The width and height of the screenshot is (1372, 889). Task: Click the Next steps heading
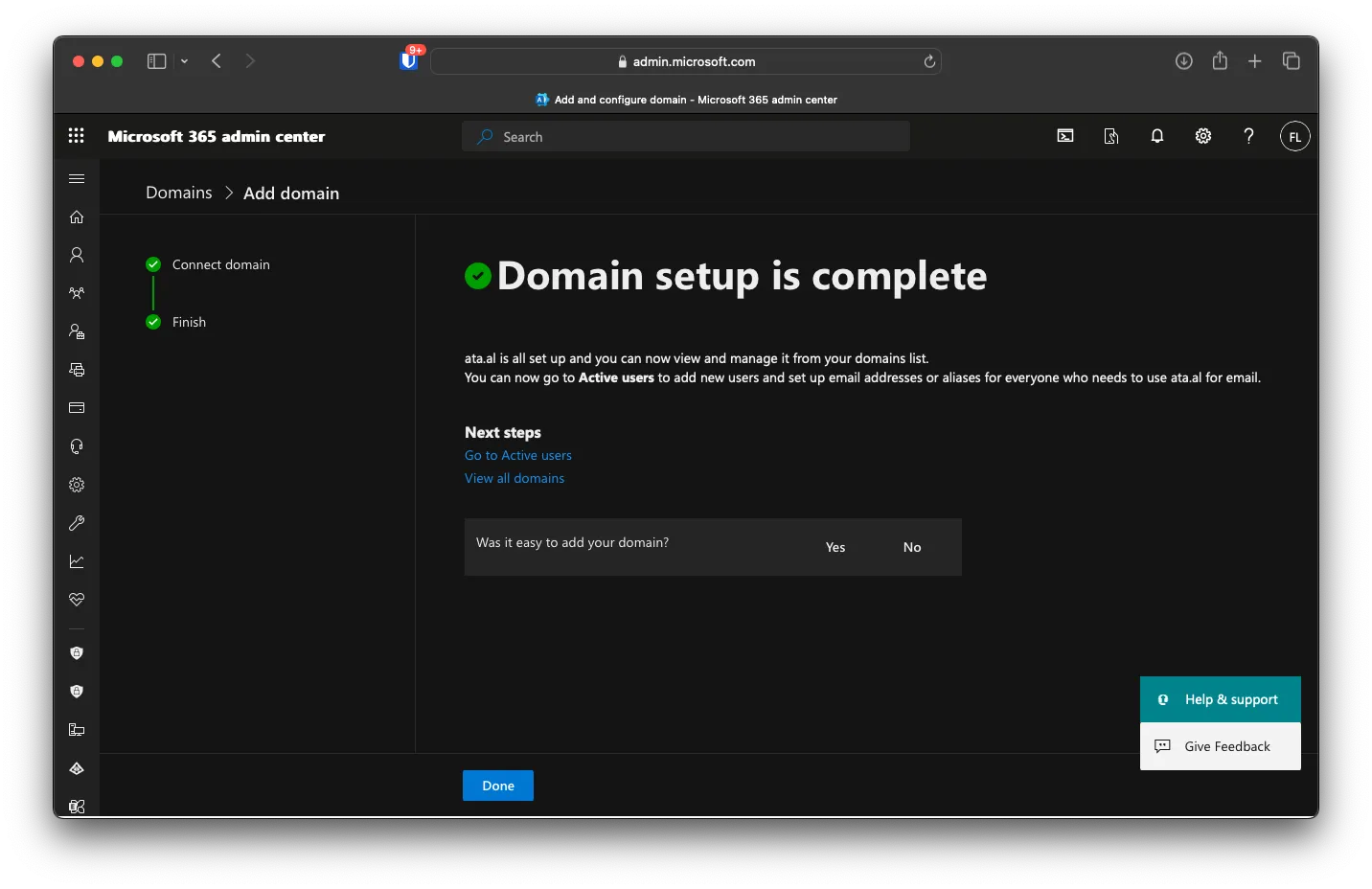pos(503,432)
